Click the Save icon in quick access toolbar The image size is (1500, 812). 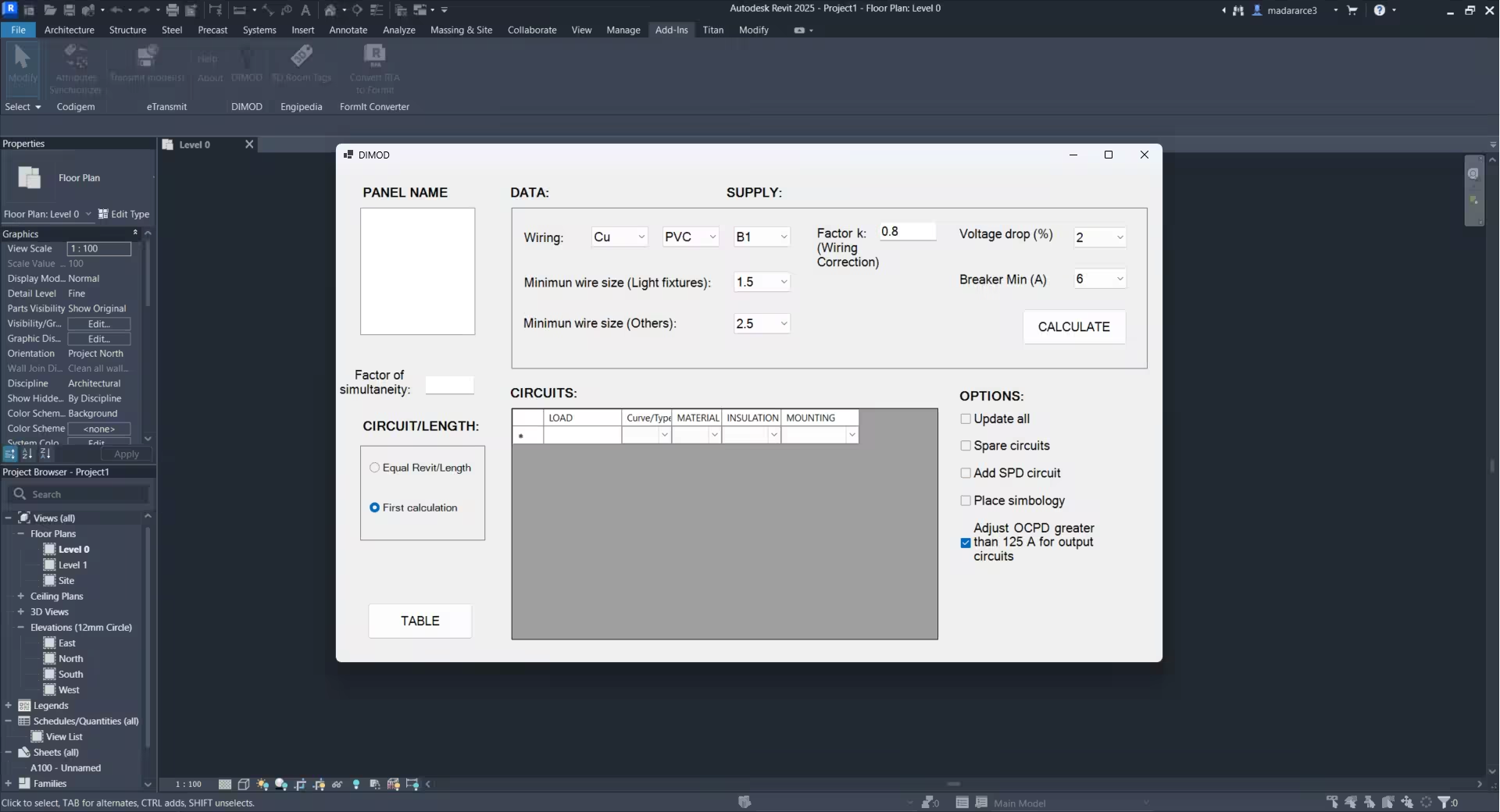tap(69, 10)
